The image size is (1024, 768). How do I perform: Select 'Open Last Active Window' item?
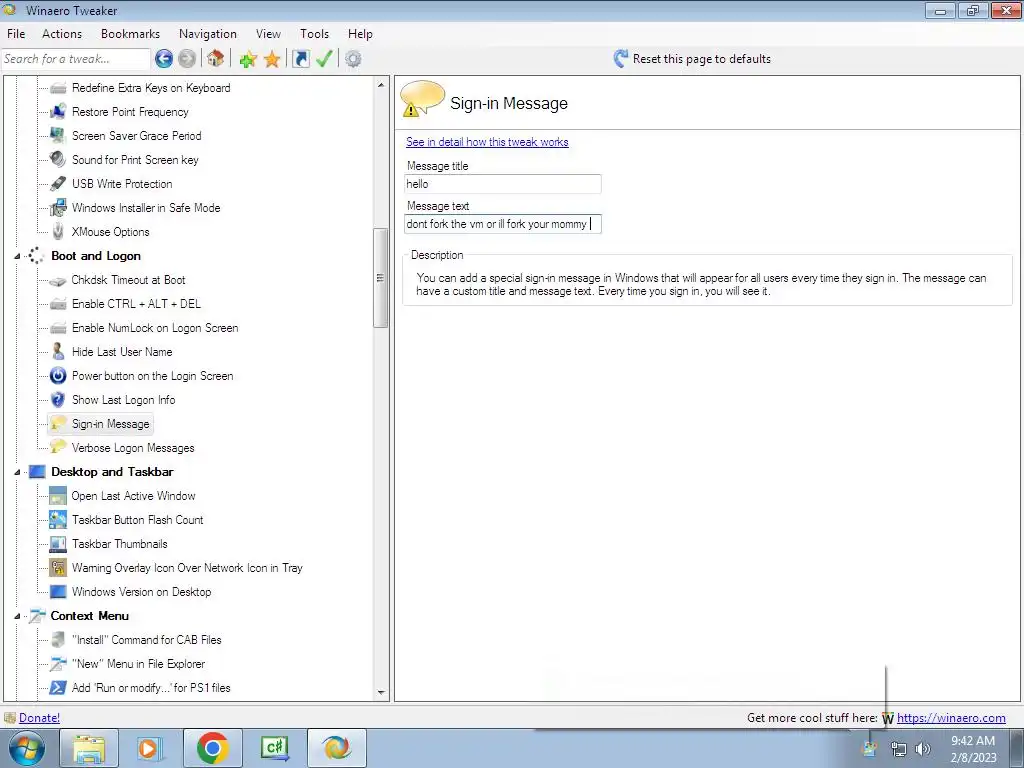[x=133, y=496]
